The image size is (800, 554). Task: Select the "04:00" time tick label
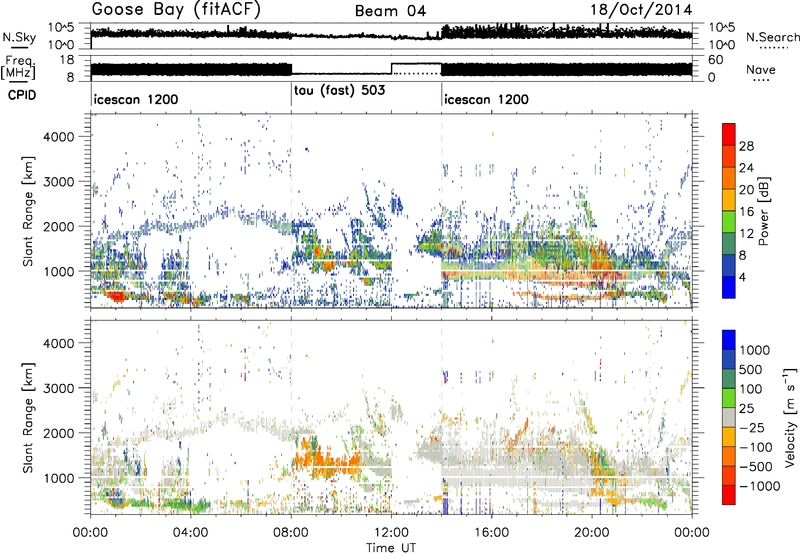[x=190, y=533]
